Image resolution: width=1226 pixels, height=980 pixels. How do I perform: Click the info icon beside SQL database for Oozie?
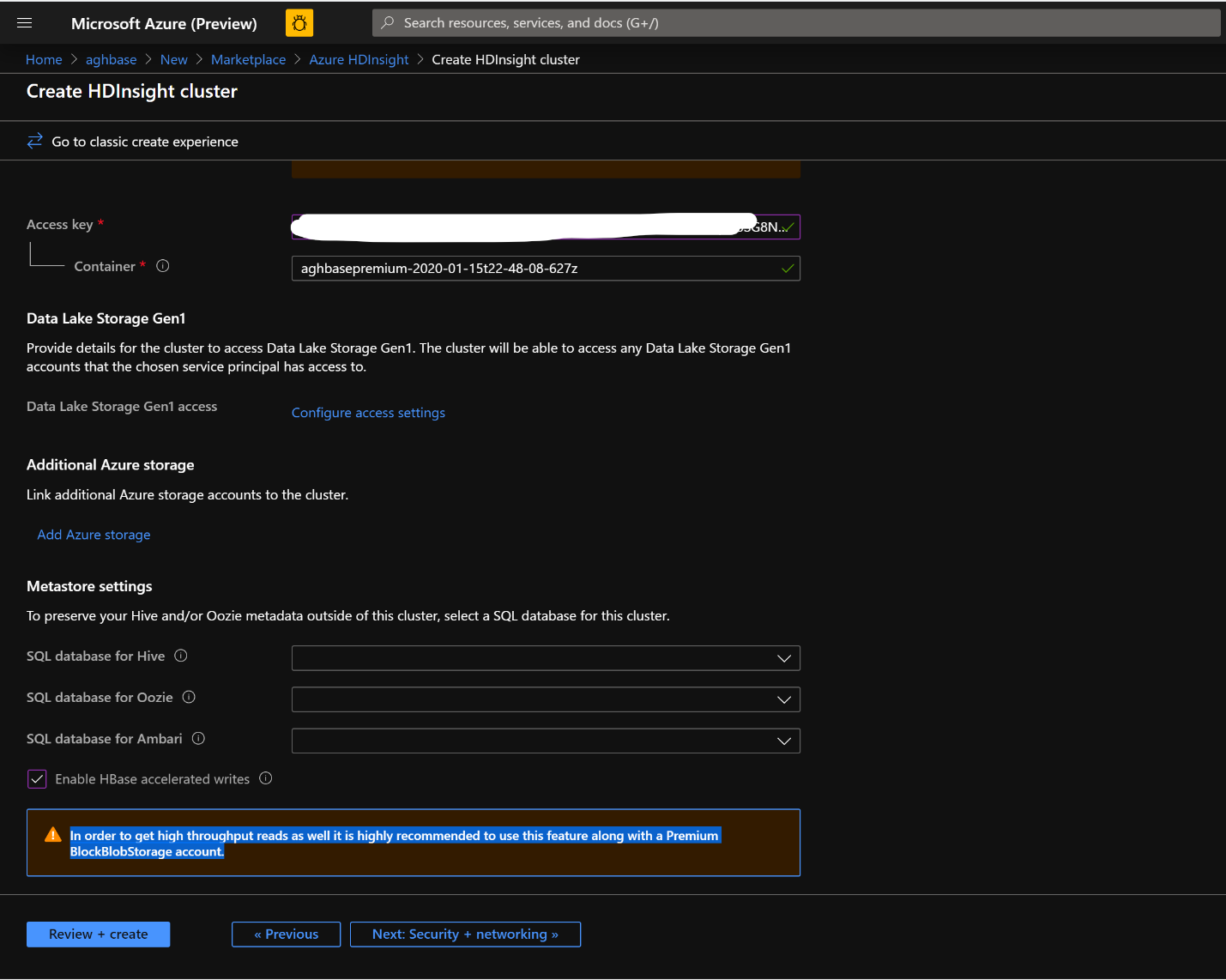point(188,697)
